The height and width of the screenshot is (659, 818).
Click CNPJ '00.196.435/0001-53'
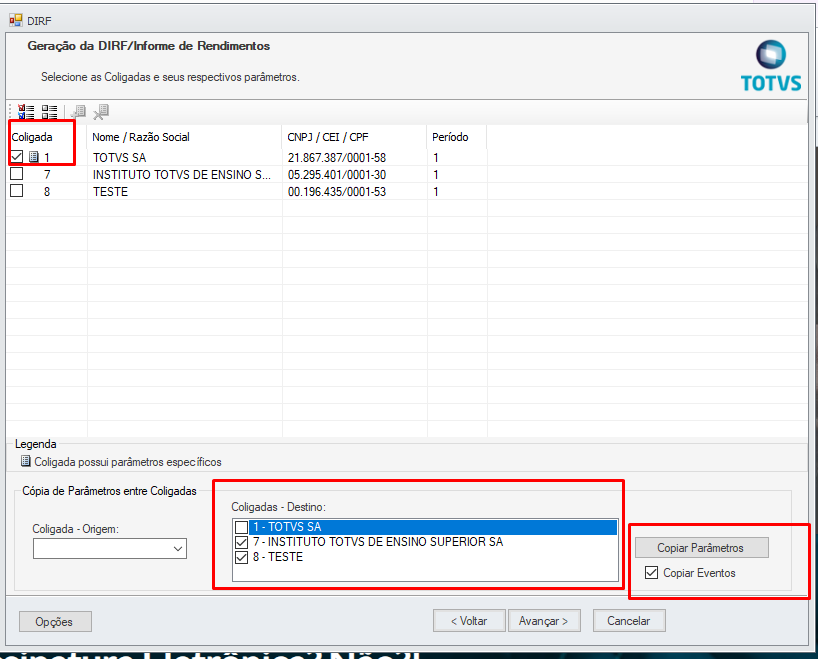click(x=337, y=192)
